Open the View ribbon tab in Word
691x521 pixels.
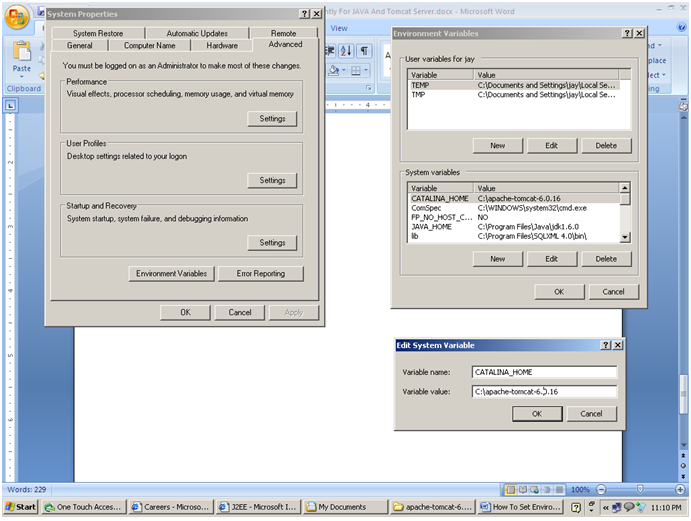[339, 28]
